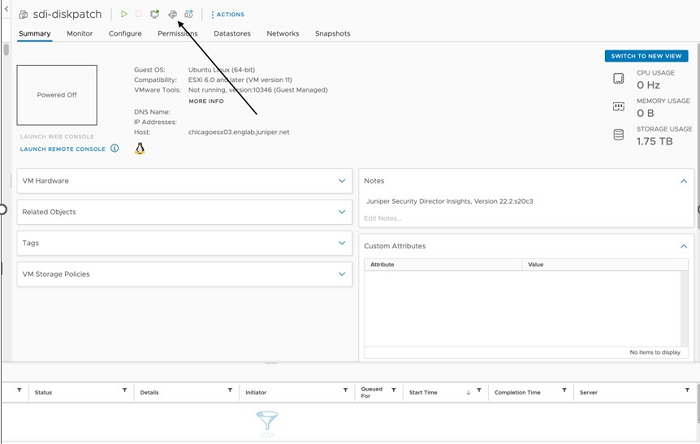
Task: Click the red power off stop icon
Action: [139, 14]
